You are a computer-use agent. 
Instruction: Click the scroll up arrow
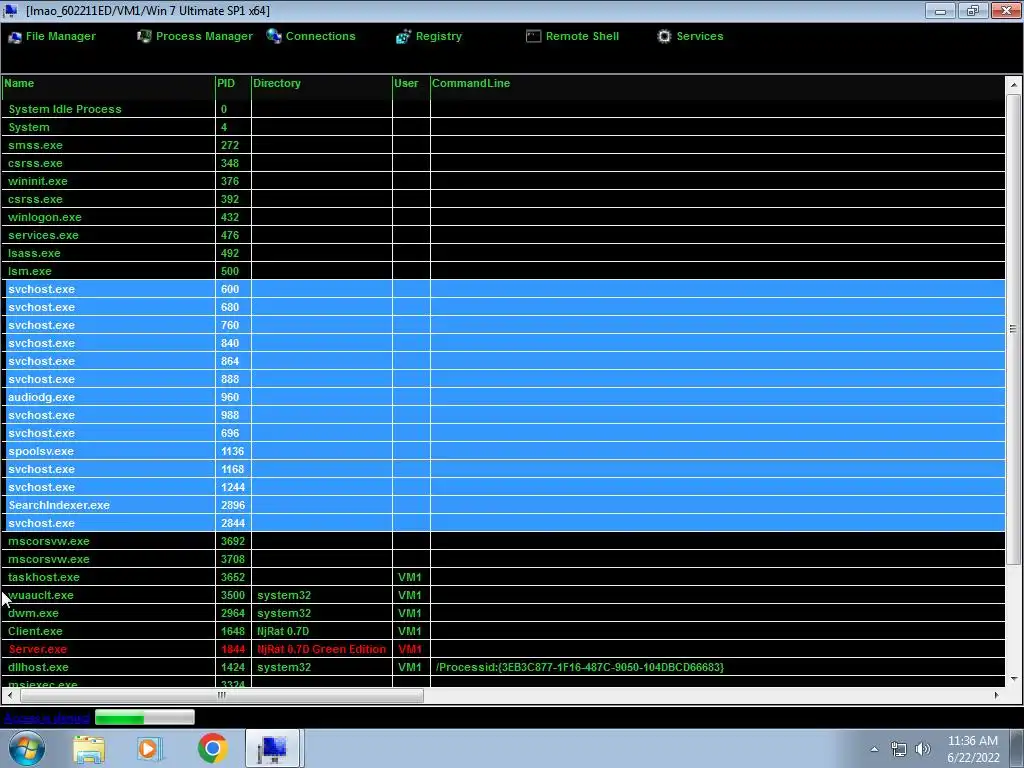click(1013, 85)
